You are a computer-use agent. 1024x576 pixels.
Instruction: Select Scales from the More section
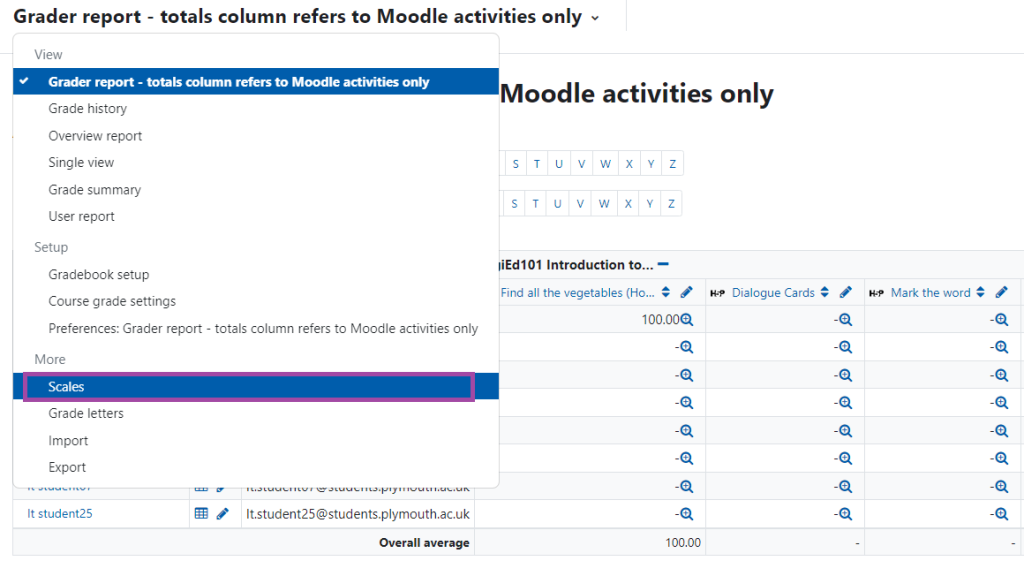coord(66,386)
